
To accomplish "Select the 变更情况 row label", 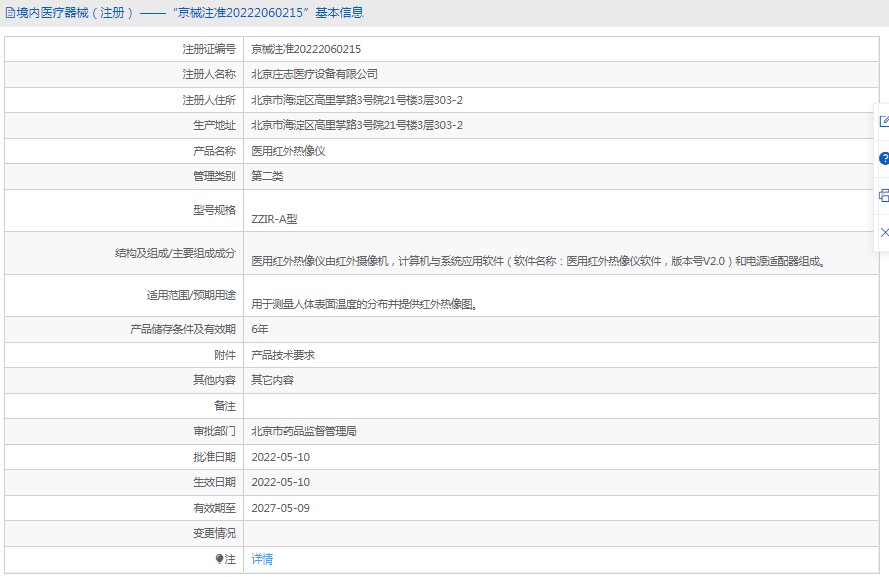I will (214, 533).
